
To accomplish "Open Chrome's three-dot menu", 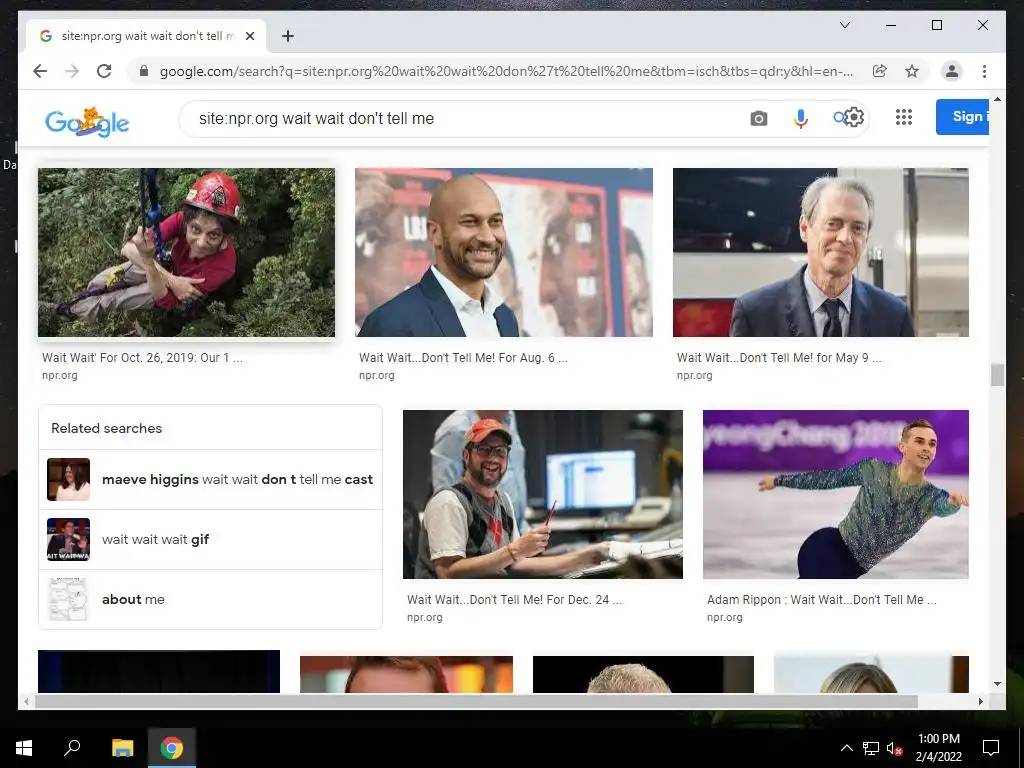I will coord(984,71).
